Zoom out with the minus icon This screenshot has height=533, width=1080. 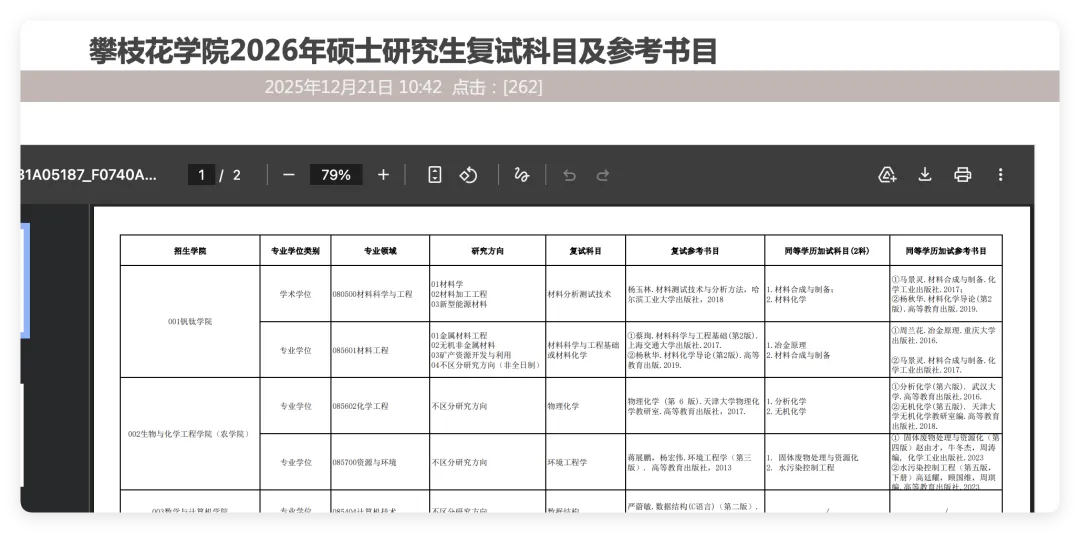[x=289, y=175]
